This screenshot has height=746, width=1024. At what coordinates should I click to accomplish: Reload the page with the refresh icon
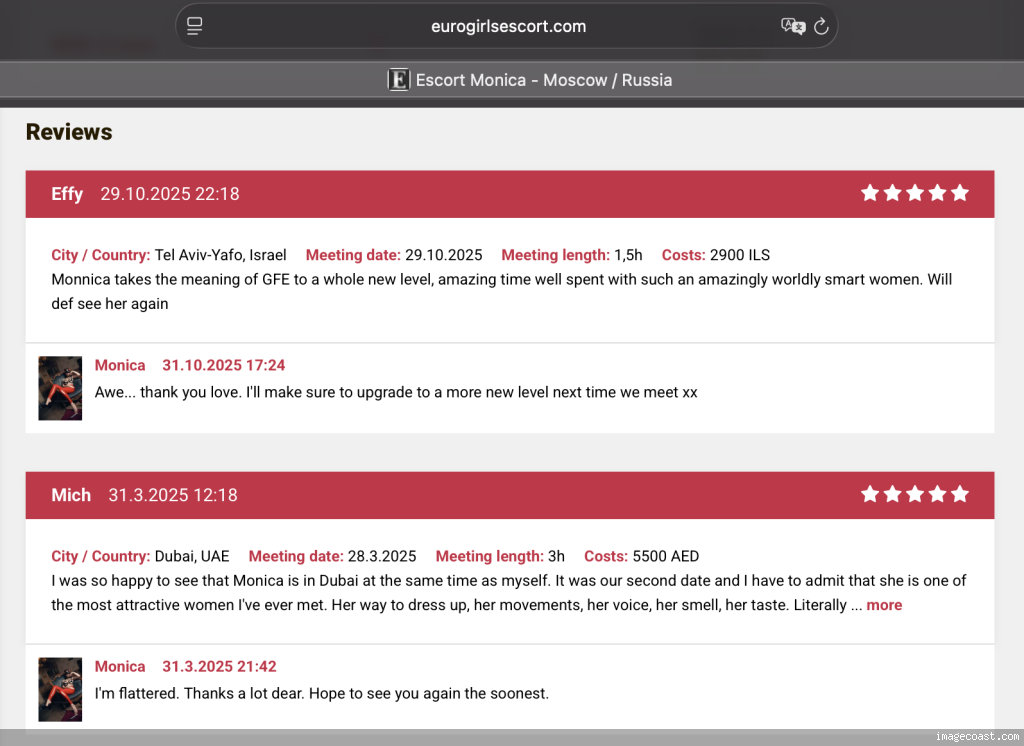point(821,27)
